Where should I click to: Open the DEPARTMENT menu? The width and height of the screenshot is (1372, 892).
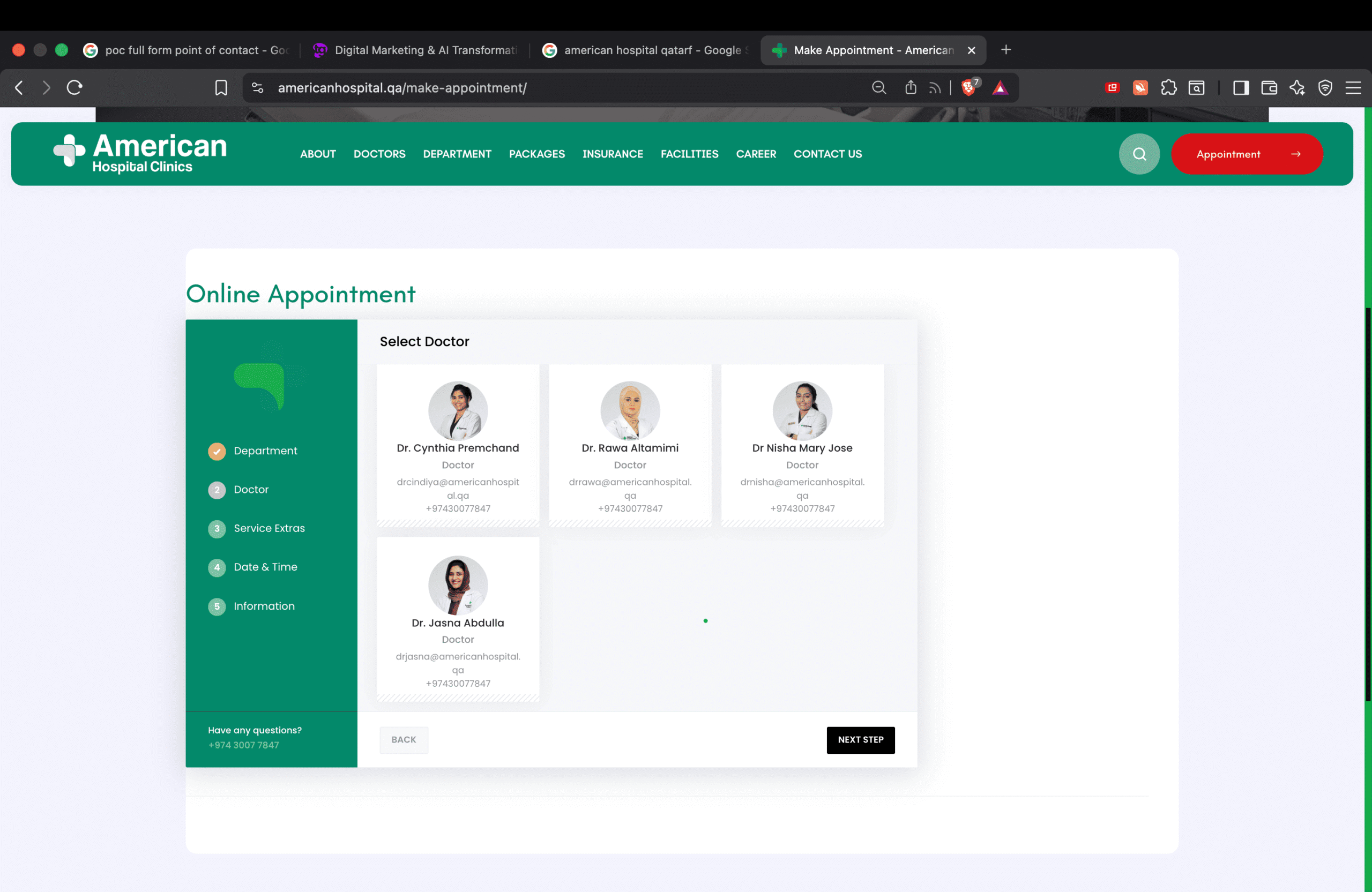457,154
